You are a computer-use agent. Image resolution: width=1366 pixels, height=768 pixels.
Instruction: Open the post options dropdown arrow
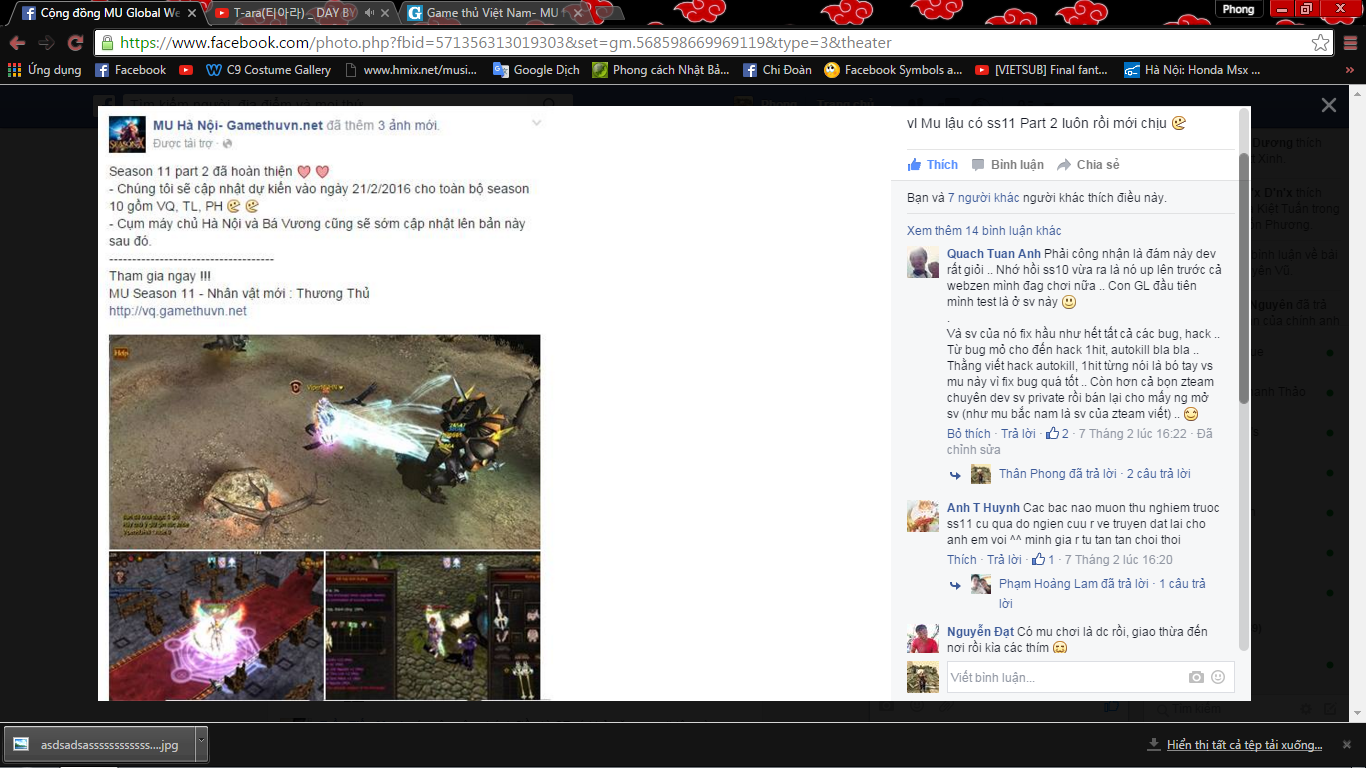tap(536, 123)
